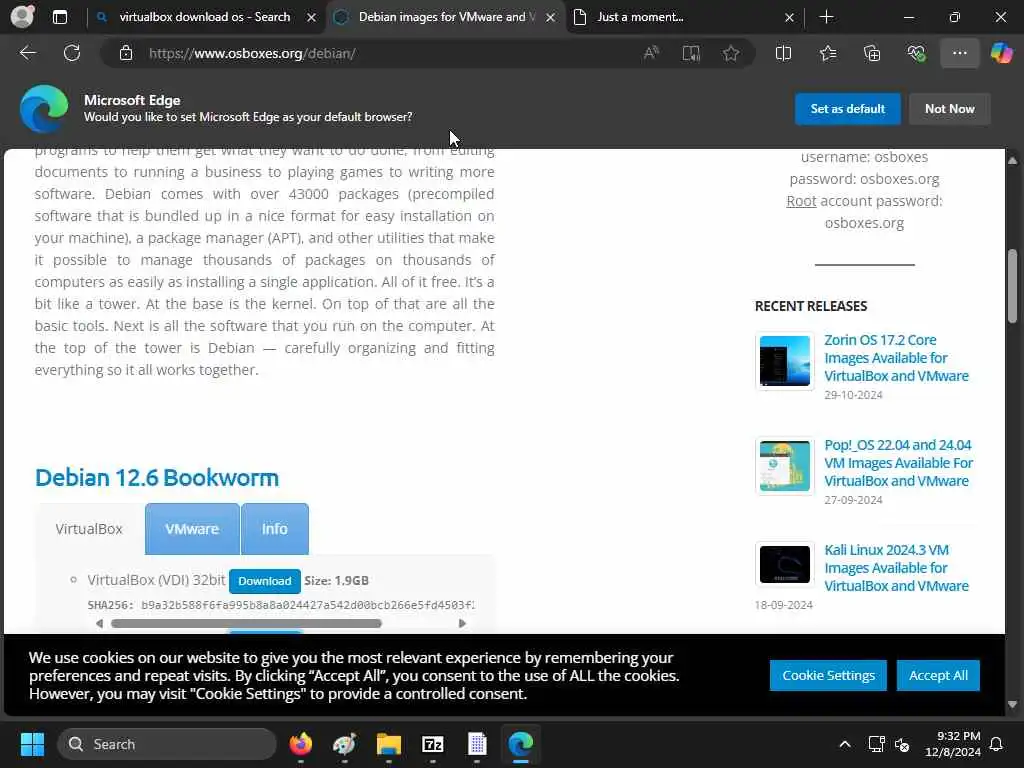The image size is (1024, 768).
Task: Open the tab actions menu icon
Action: (59, 17)
